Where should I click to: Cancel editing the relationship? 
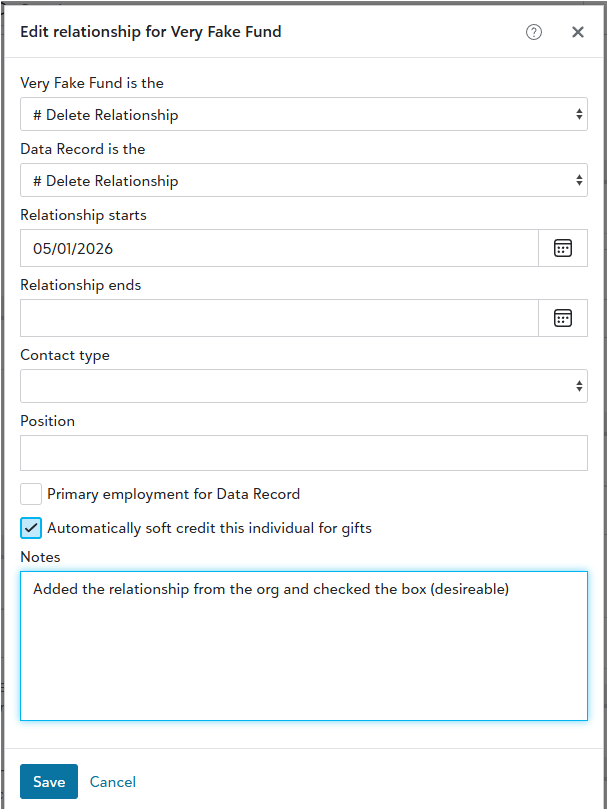[x=113, y=782]
